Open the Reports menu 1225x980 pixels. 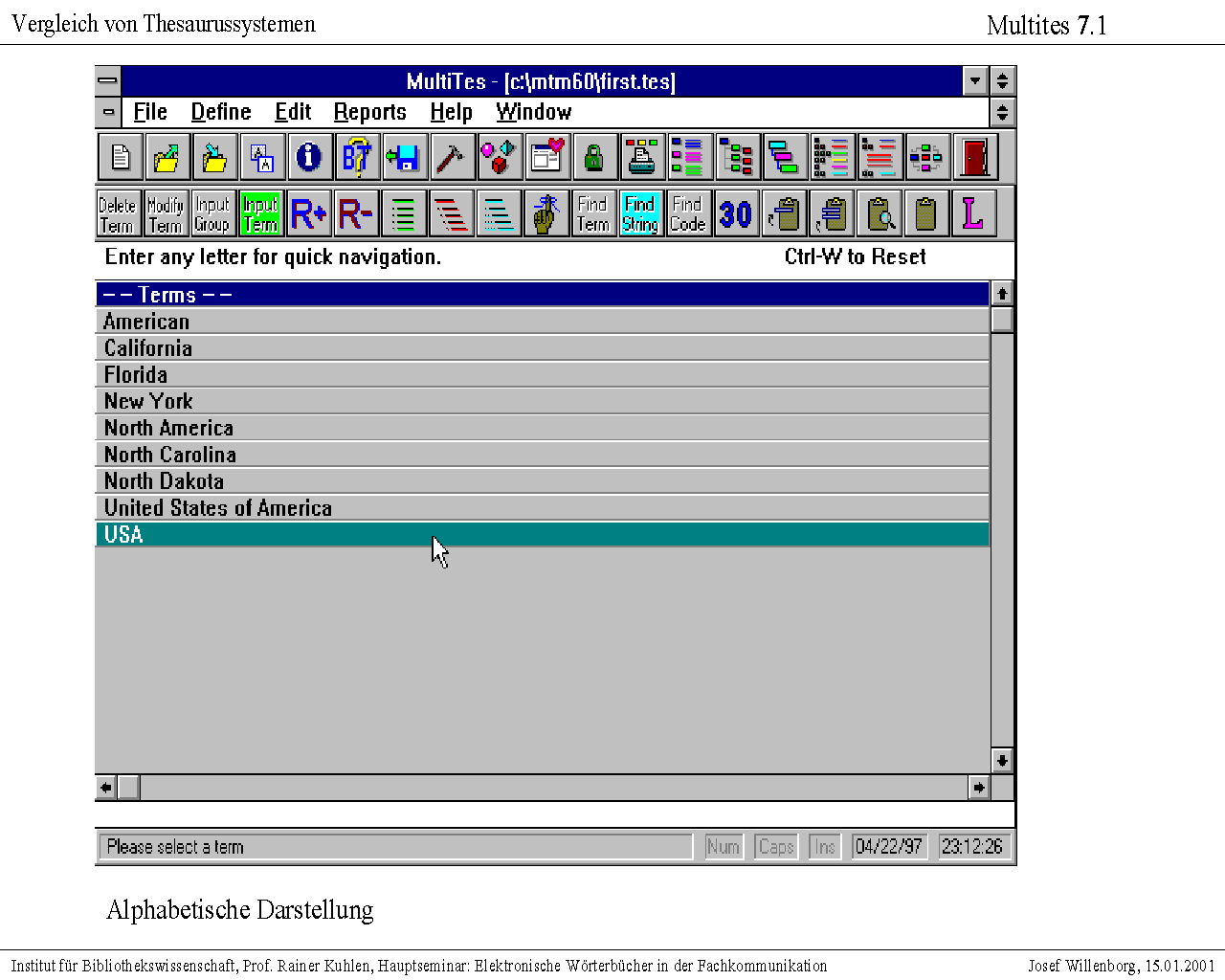[x=369, y=112]
